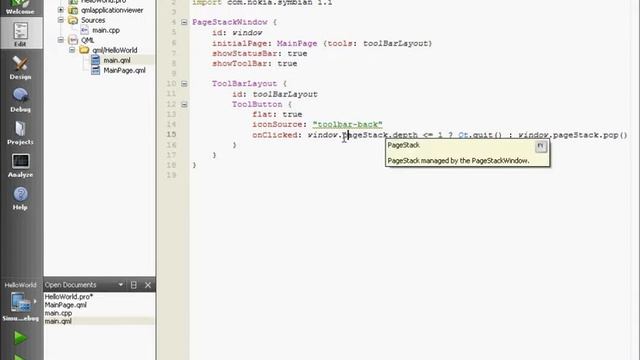Split the Open Documents pane
The height and width of the screenshot is (360, 640).
click(x=133, y=285)
